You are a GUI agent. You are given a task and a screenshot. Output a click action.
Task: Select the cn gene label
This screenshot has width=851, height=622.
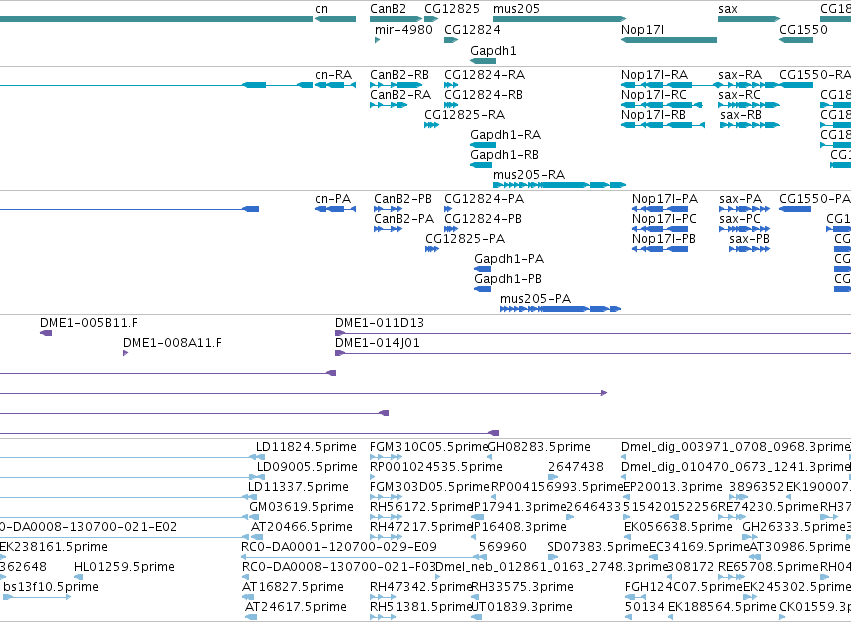[x=321, y=9]
